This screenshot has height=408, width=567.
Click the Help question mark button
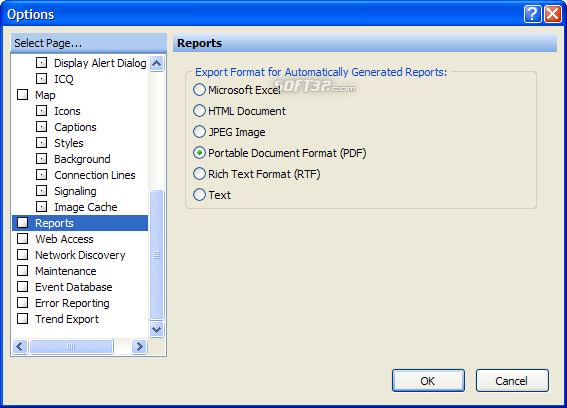pos(532,14)
